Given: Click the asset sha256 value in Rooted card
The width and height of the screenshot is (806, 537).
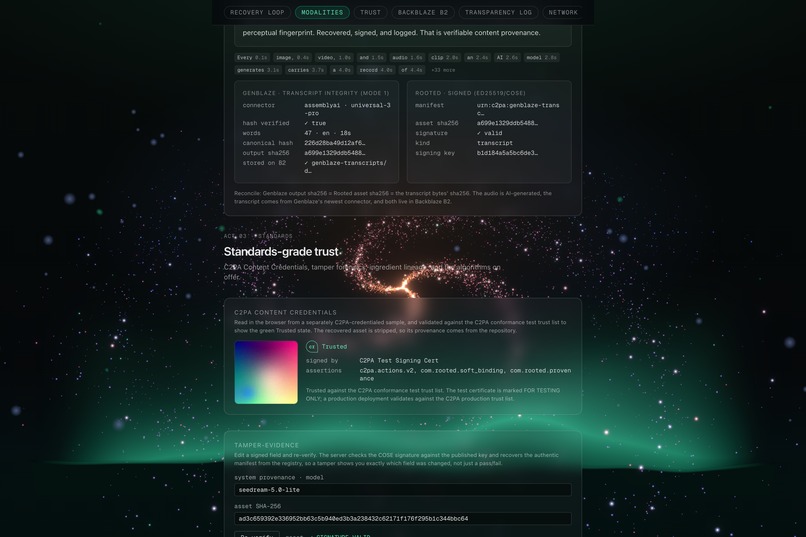Looking at the screenshot, I should [507, 123].
